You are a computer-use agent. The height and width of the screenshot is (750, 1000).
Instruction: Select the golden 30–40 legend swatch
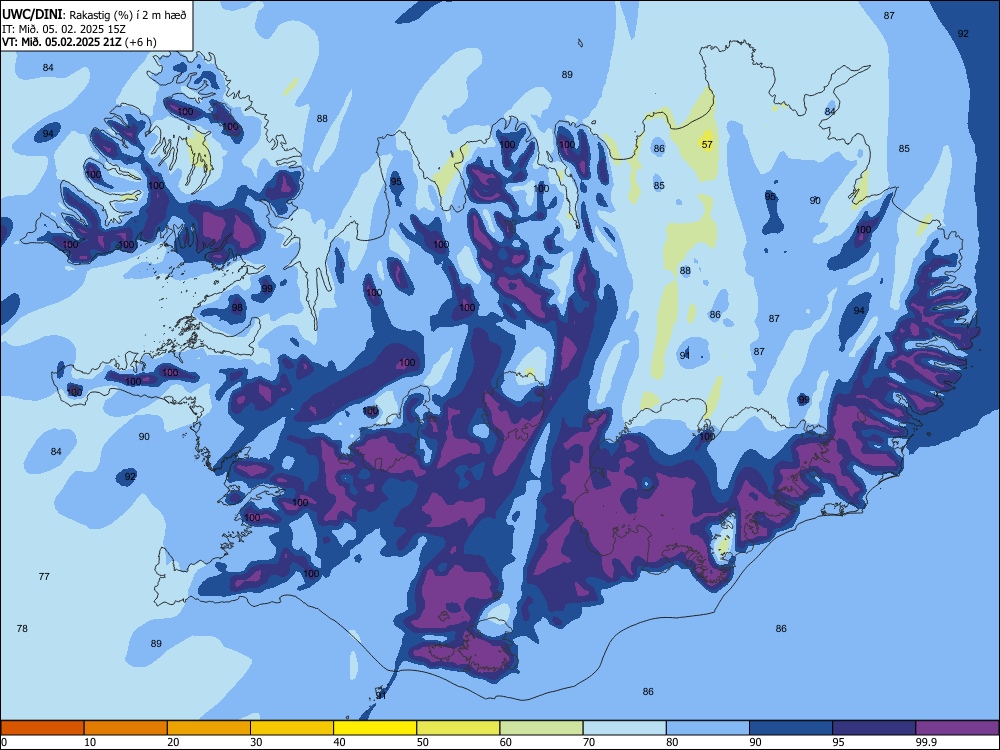[x=292, y=728]
